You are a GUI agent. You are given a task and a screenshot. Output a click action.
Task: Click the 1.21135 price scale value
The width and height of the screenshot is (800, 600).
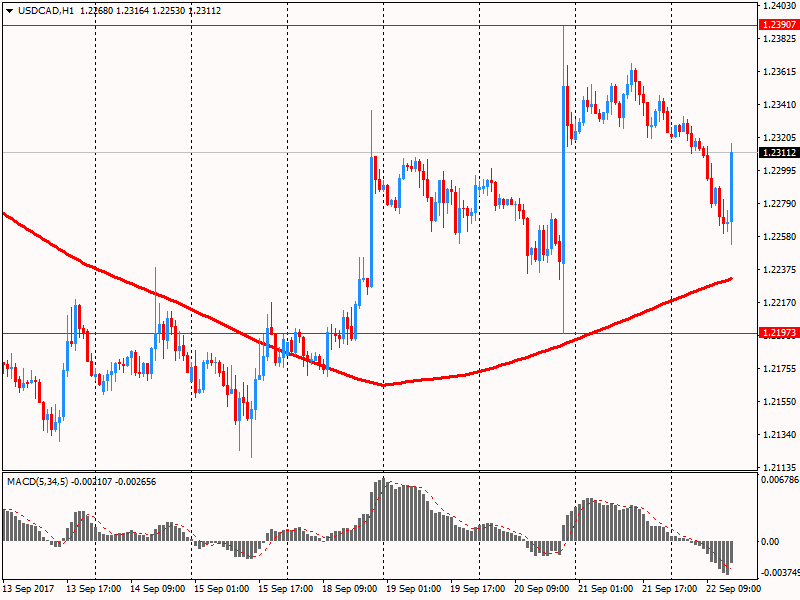780,467
